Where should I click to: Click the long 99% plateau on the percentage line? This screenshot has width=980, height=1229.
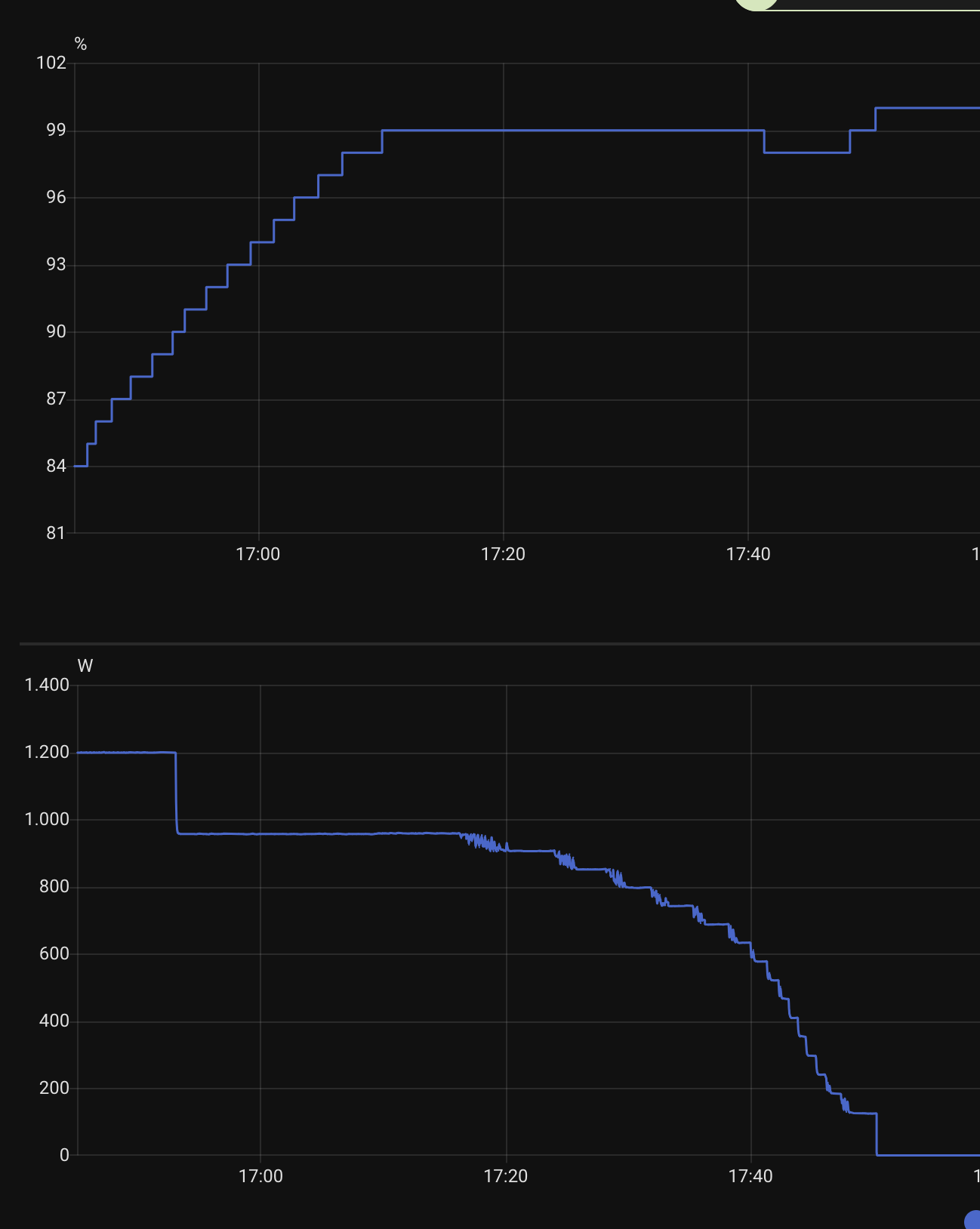tap(572, 131)
